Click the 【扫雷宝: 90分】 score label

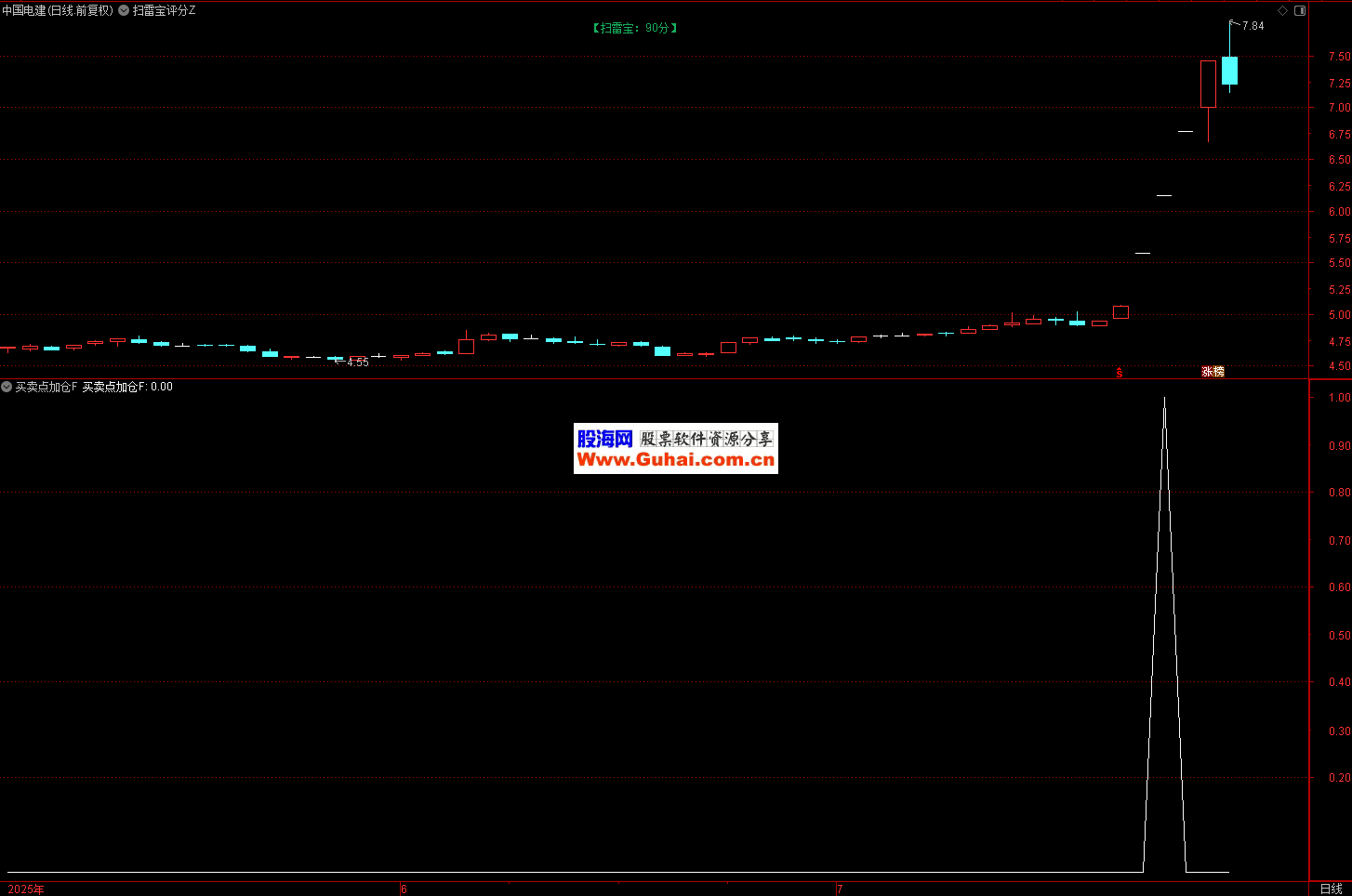point(635,28)
